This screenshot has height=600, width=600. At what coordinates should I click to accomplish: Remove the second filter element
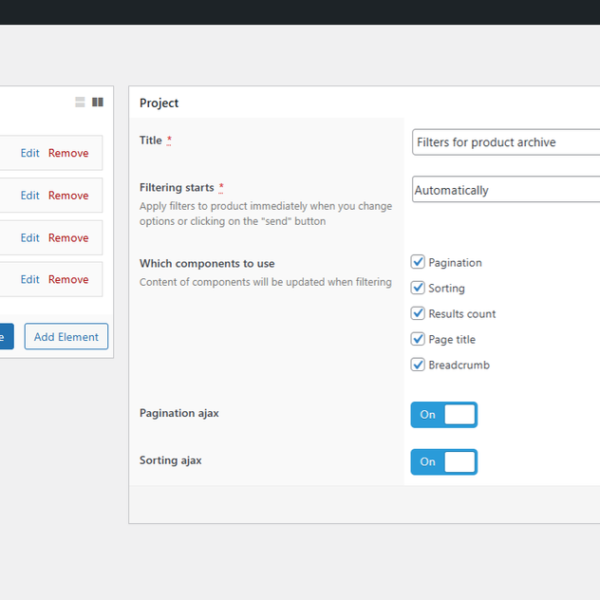68,196
